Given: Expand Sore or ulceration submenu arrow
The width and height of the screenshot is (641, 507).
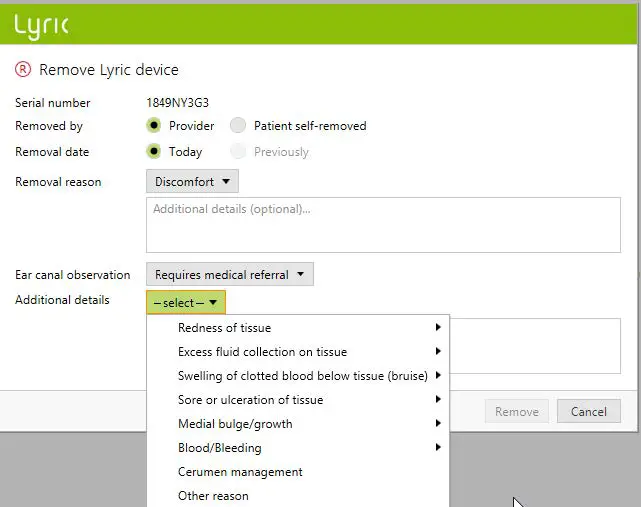Looking at the screenshot, I should pos(438,399).
